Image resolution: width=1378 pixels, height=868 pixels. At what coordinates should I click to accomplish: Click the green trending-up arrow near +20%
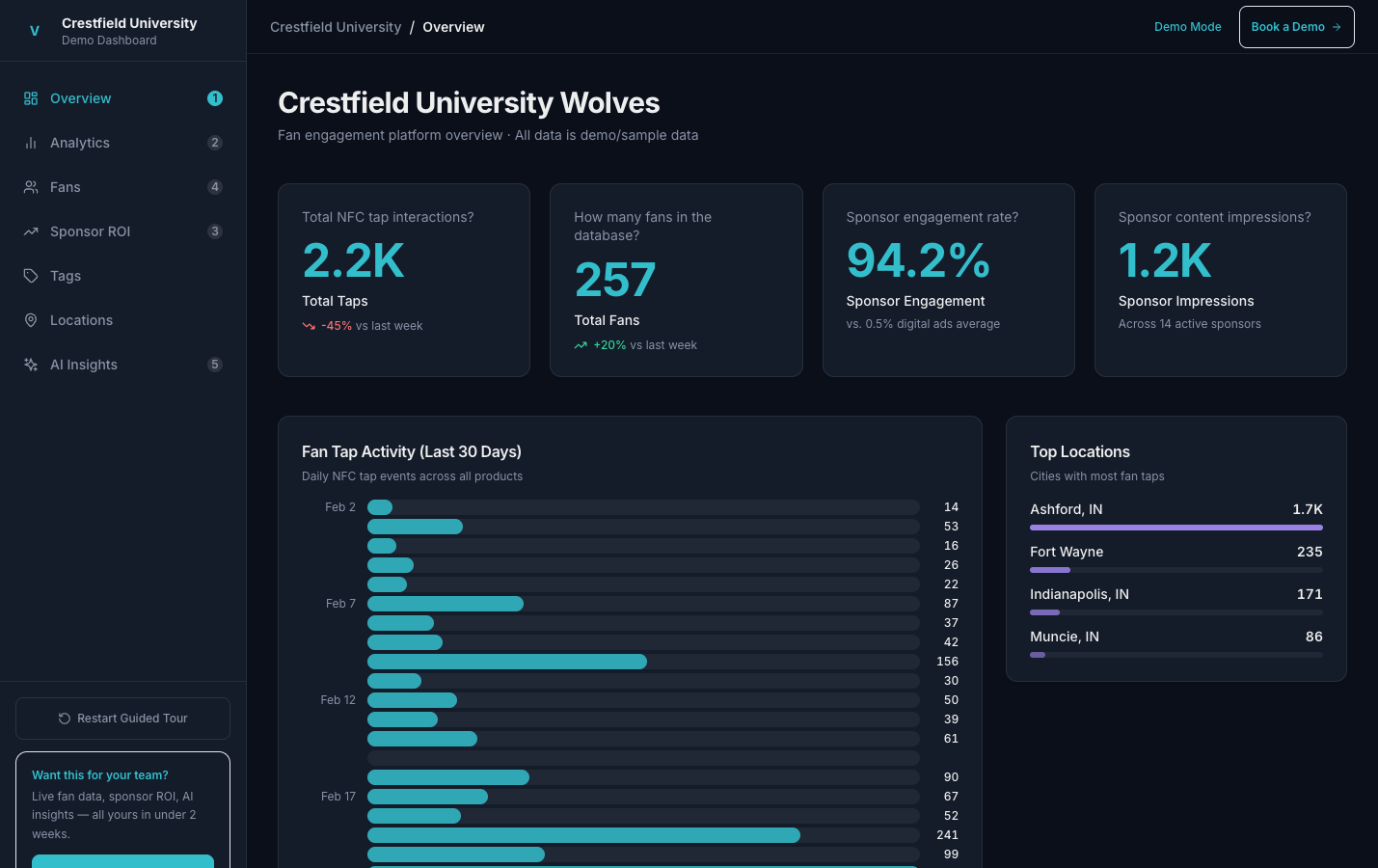click(581, 345)
